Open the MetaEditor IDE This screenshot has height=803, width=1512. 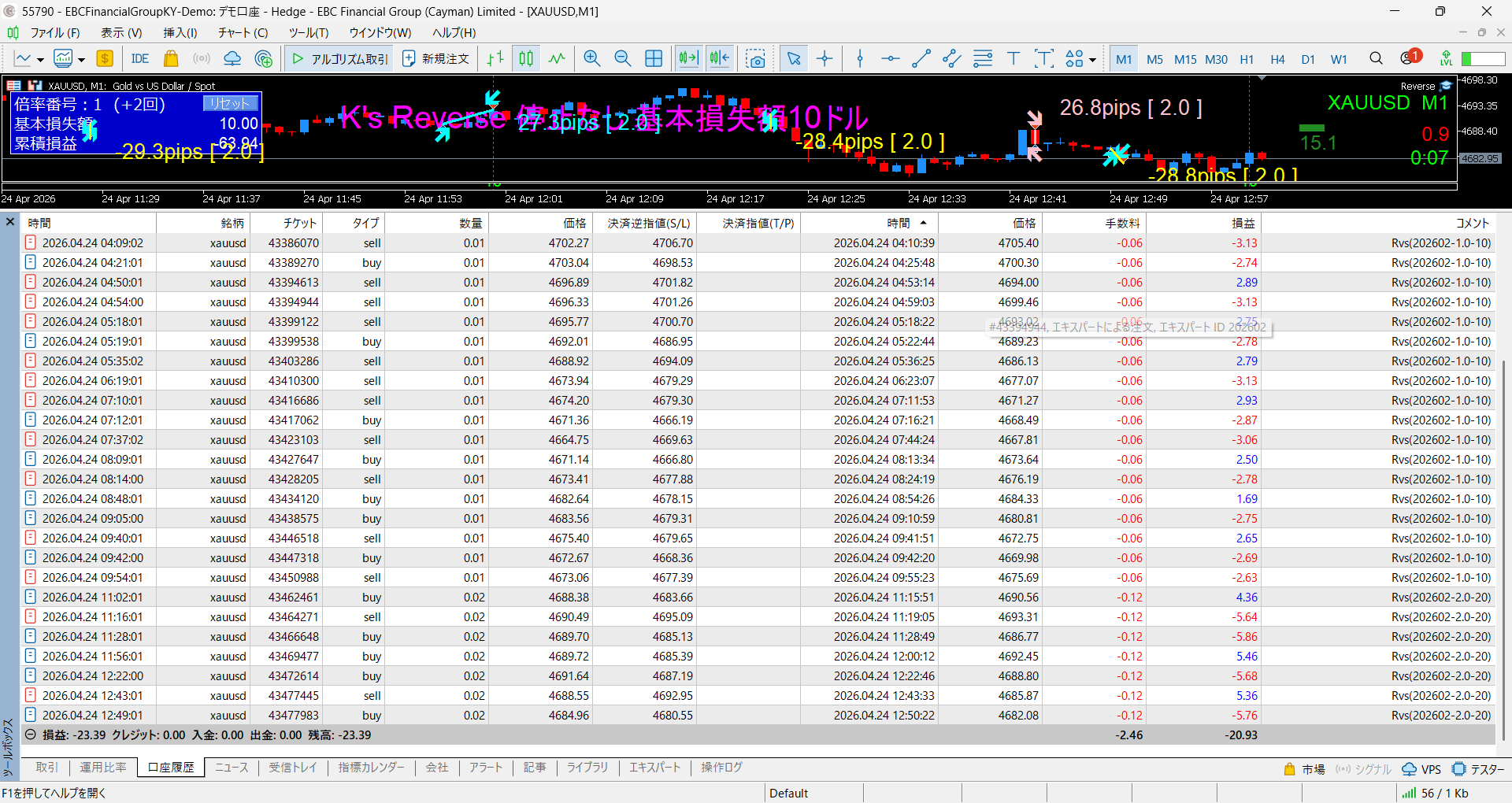140,59
